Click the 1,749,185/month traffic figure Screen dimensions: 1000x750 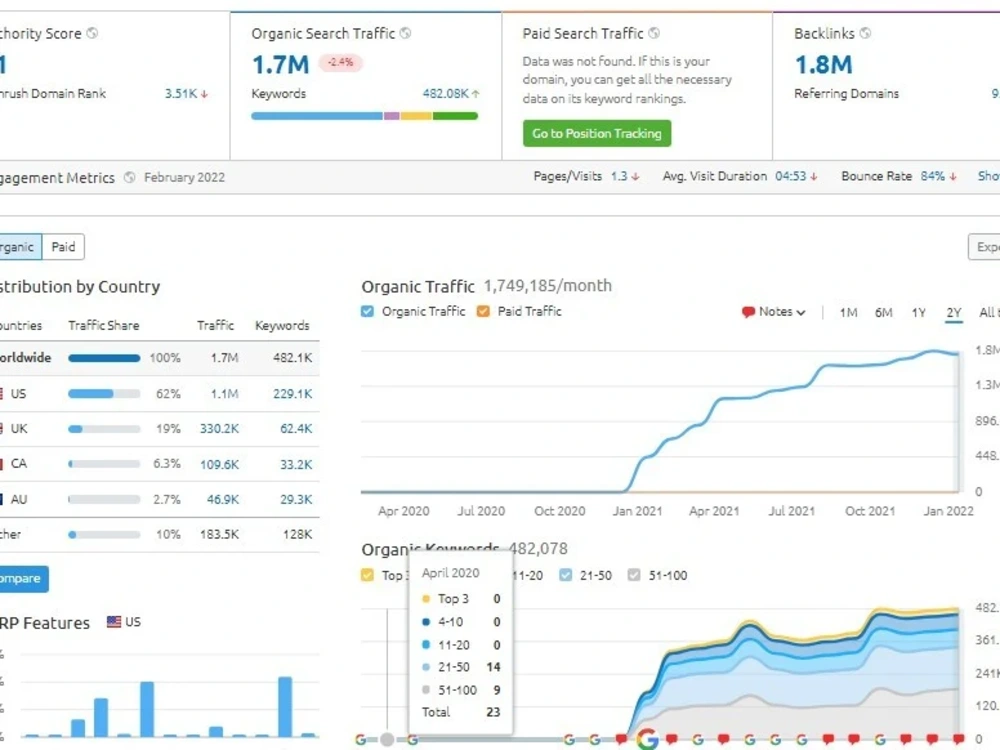coord(547,286)
